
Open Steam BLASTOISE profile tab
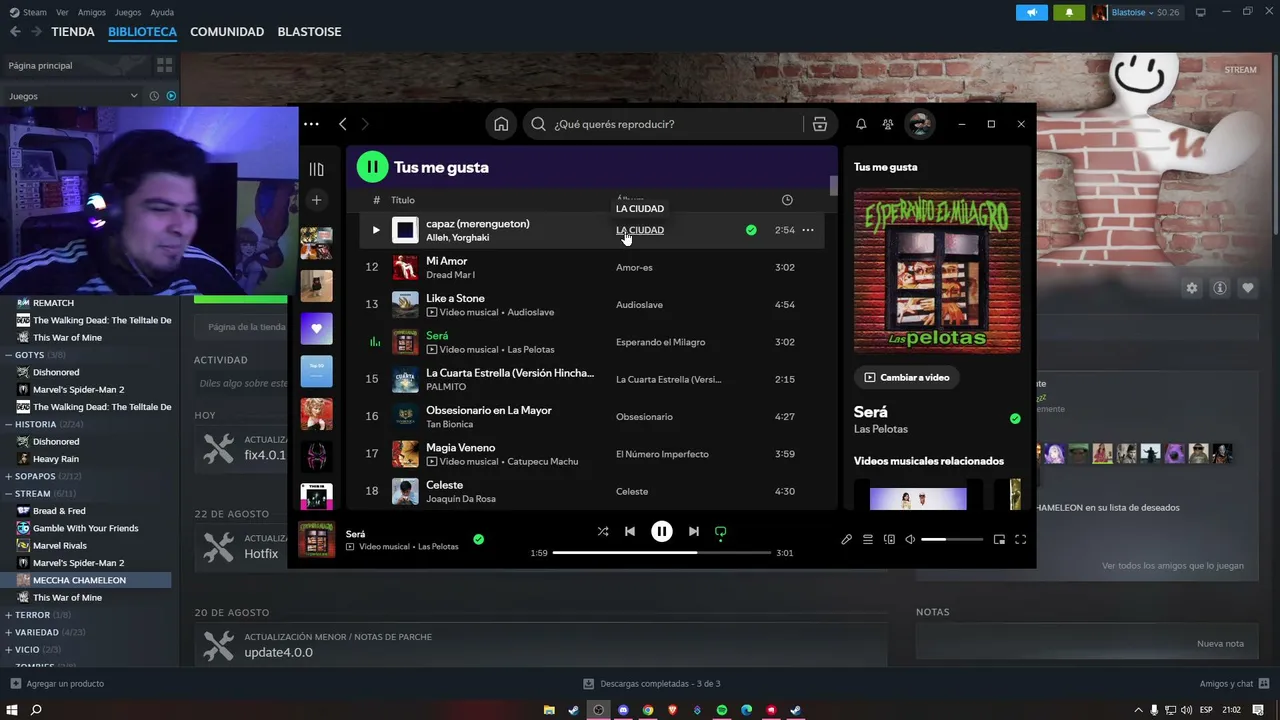pyautogui.click(x=309, y=32)
